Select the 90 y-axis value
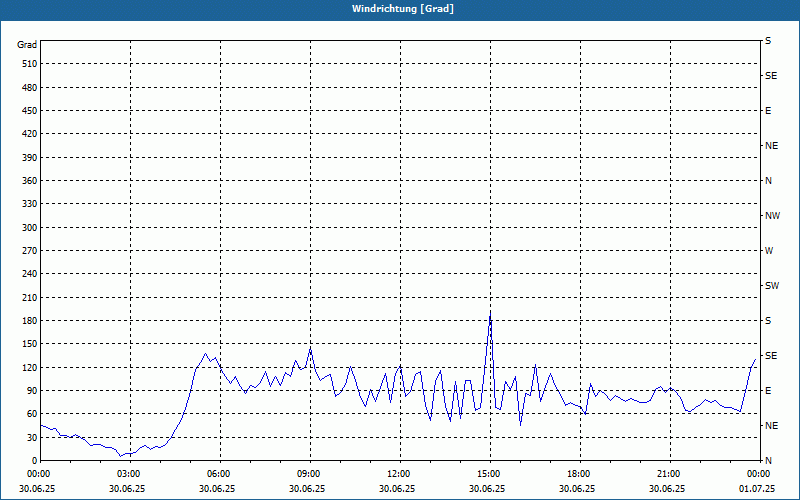This screenshot has height=500, width=800. [32, 391]
